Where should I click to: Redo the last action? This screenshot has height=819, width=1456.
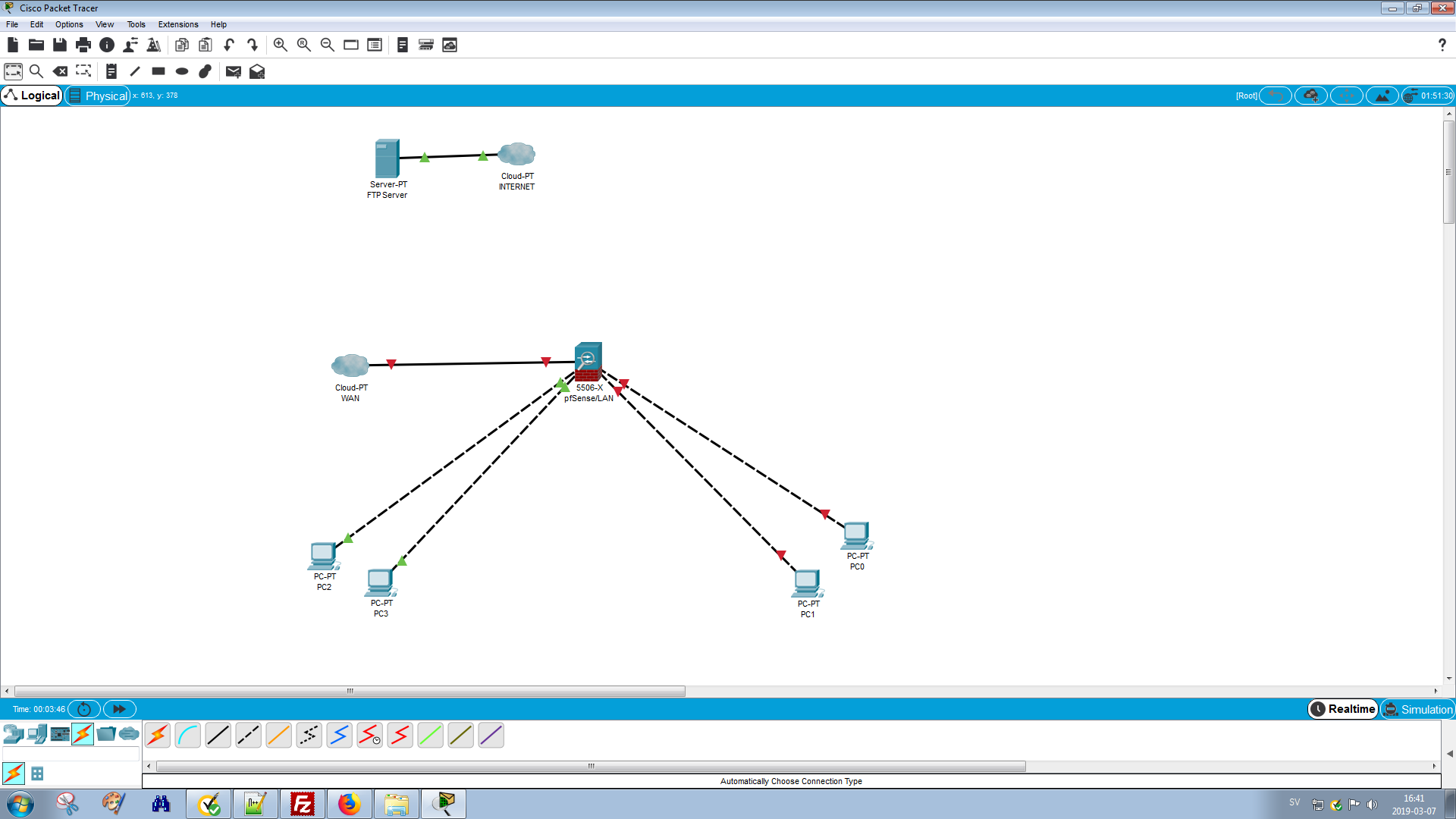point(253,45)
